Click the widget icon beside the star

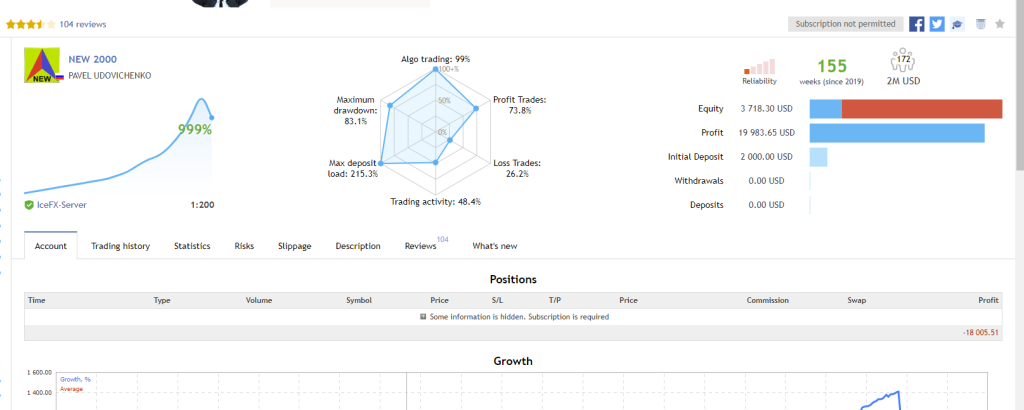(980, 24)
